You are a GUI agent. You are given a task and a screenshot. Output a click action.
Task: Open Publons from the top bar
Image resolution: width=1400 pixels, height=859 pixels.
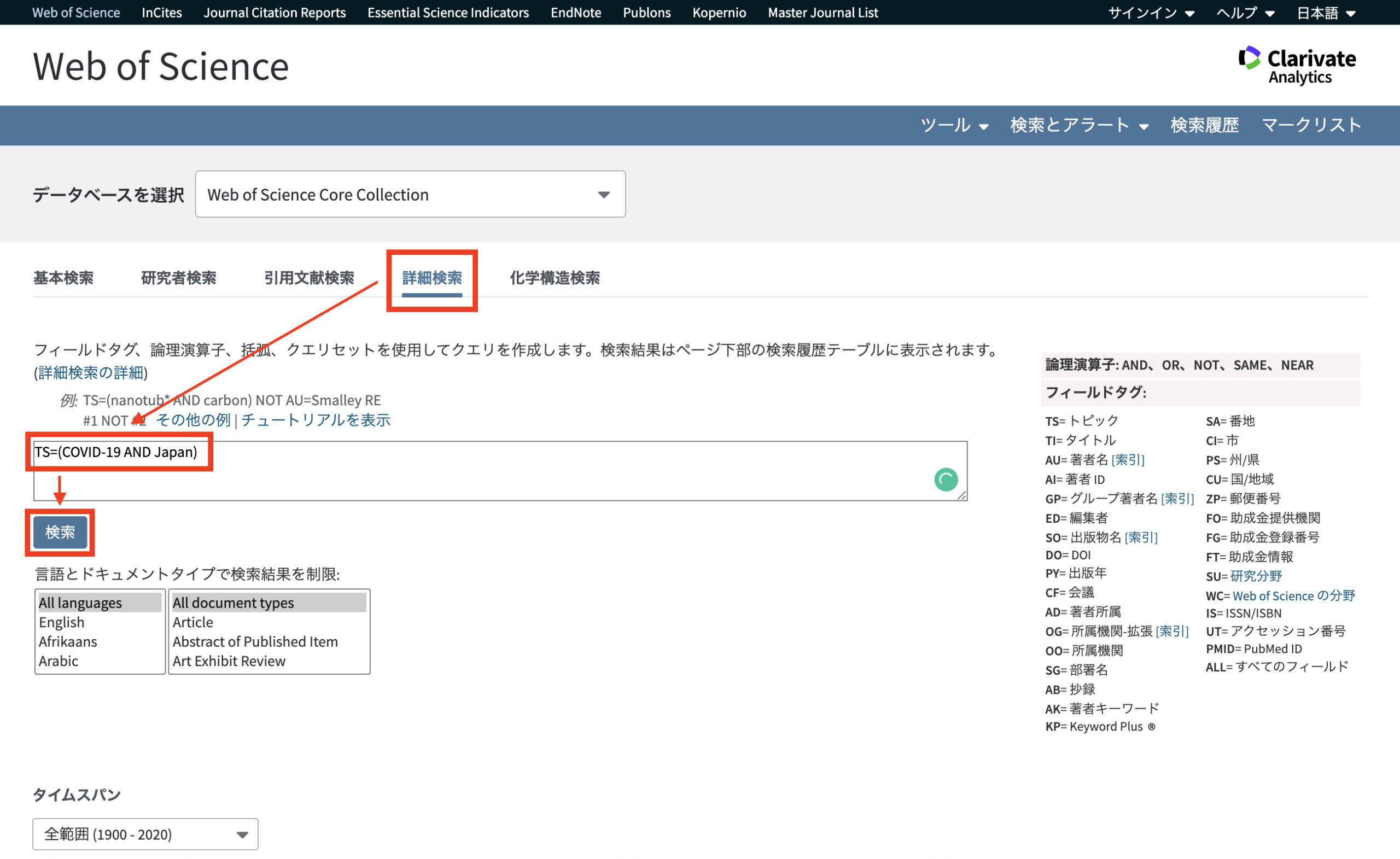click(x=646, y=13)
